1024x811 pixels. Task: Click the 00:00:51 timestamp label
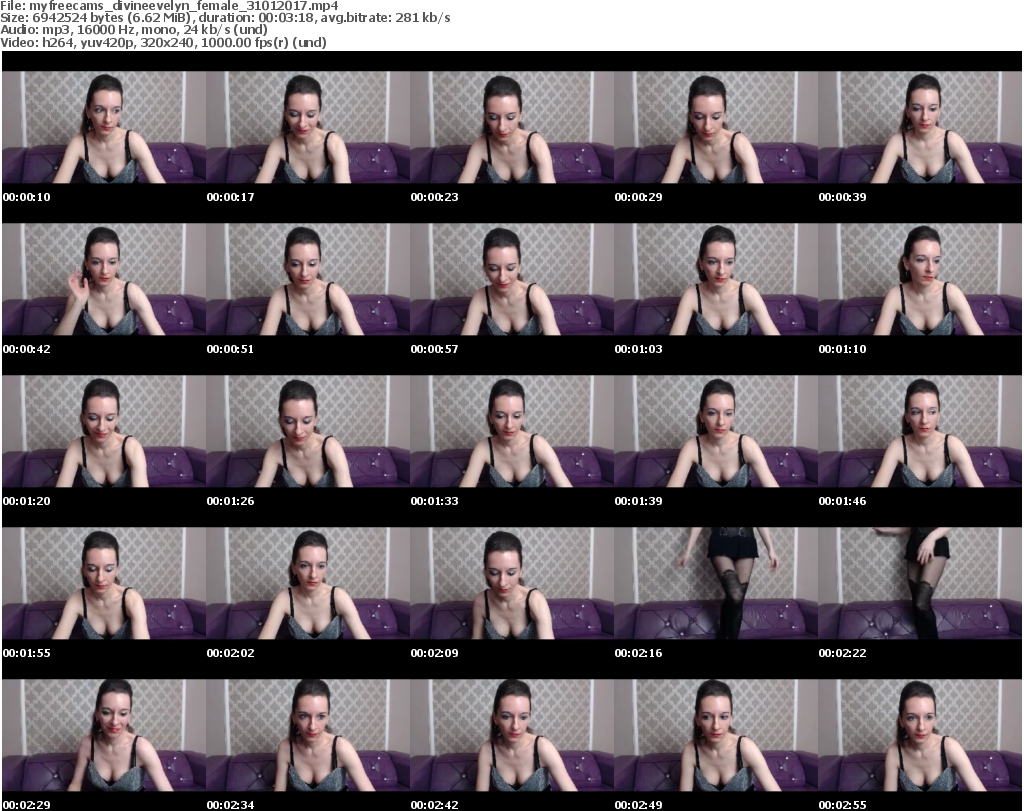[x=230, y=349]
